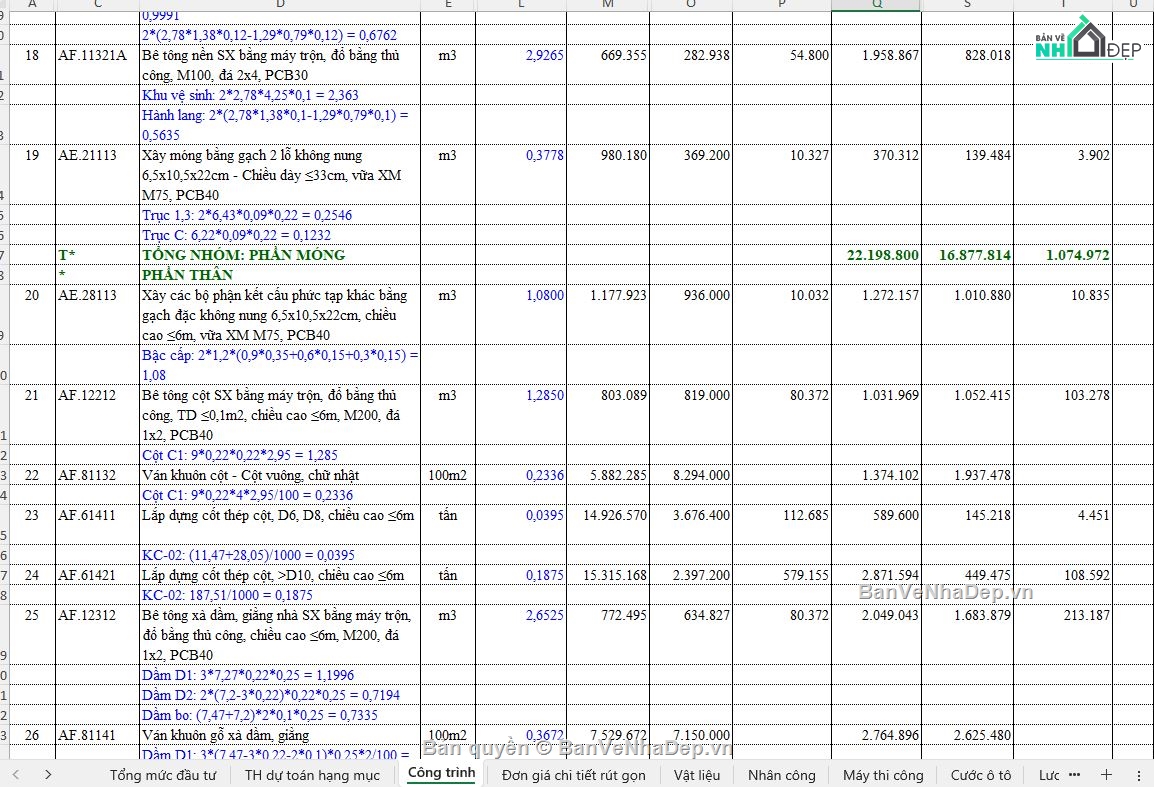Click the AF.11321A code cell
1154x787 pixels.
pyautogui.click(x=97, y=55)
